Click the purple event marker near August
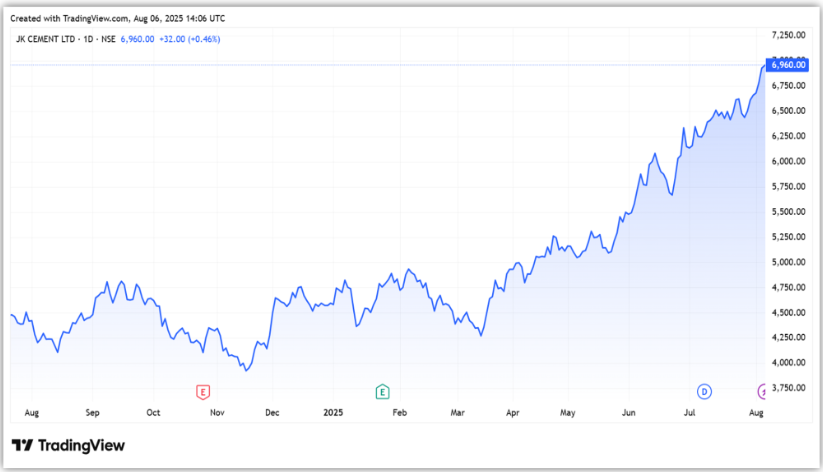The width and height of the screenshot is (823, 472). point(763,391)
